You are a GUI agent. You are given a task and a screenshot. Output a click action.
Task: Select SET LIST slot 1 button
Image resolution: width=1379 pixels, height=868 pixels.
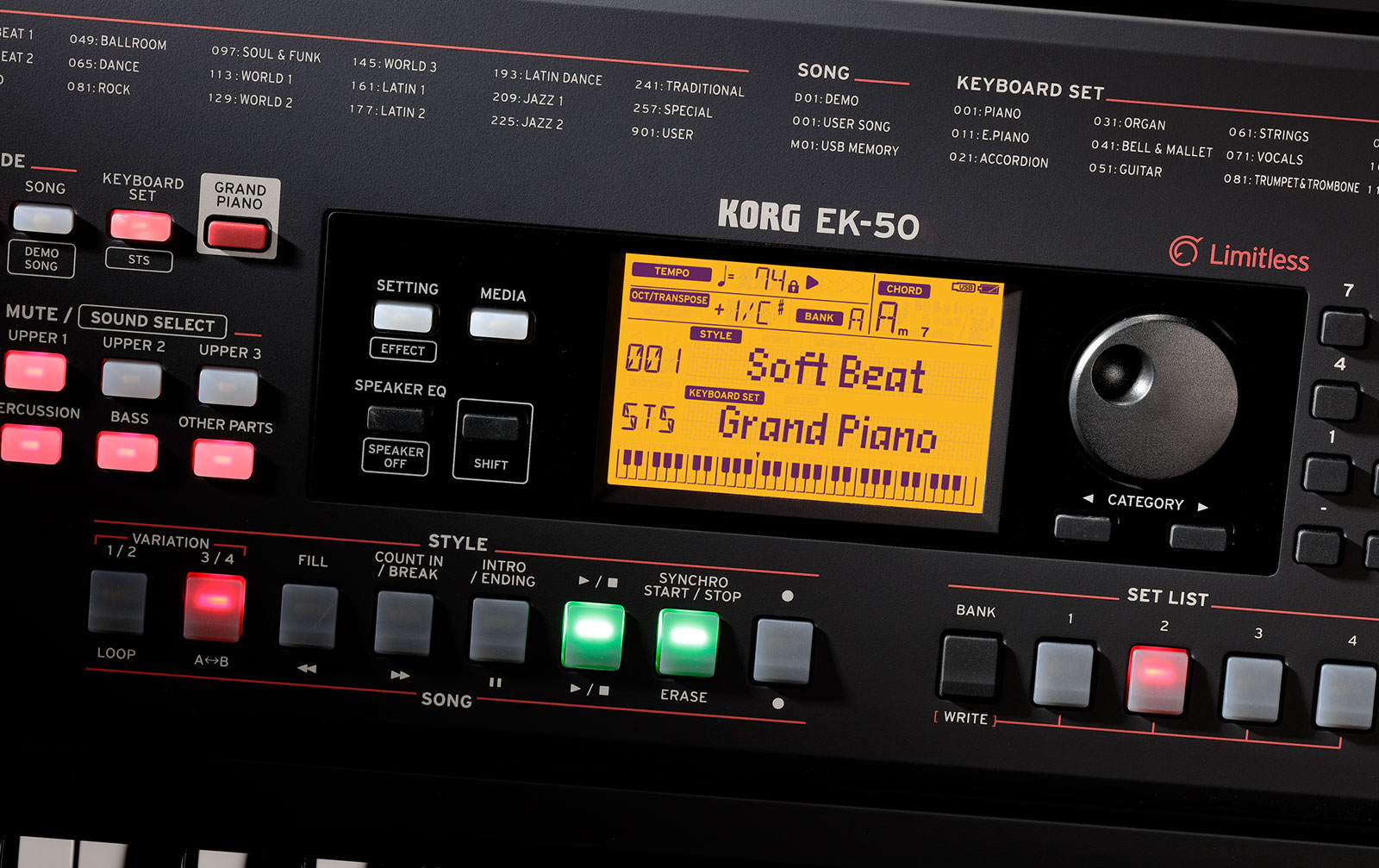click(x=1064, y=674)
